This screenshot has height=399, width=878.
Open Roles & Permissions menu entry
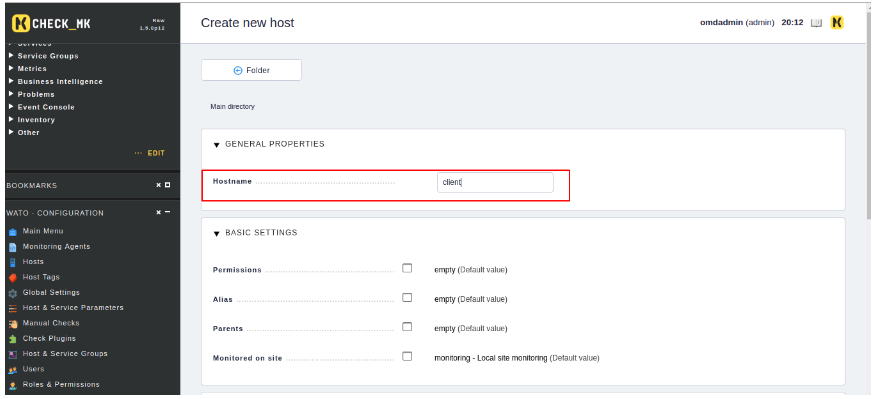pos(61,384)
